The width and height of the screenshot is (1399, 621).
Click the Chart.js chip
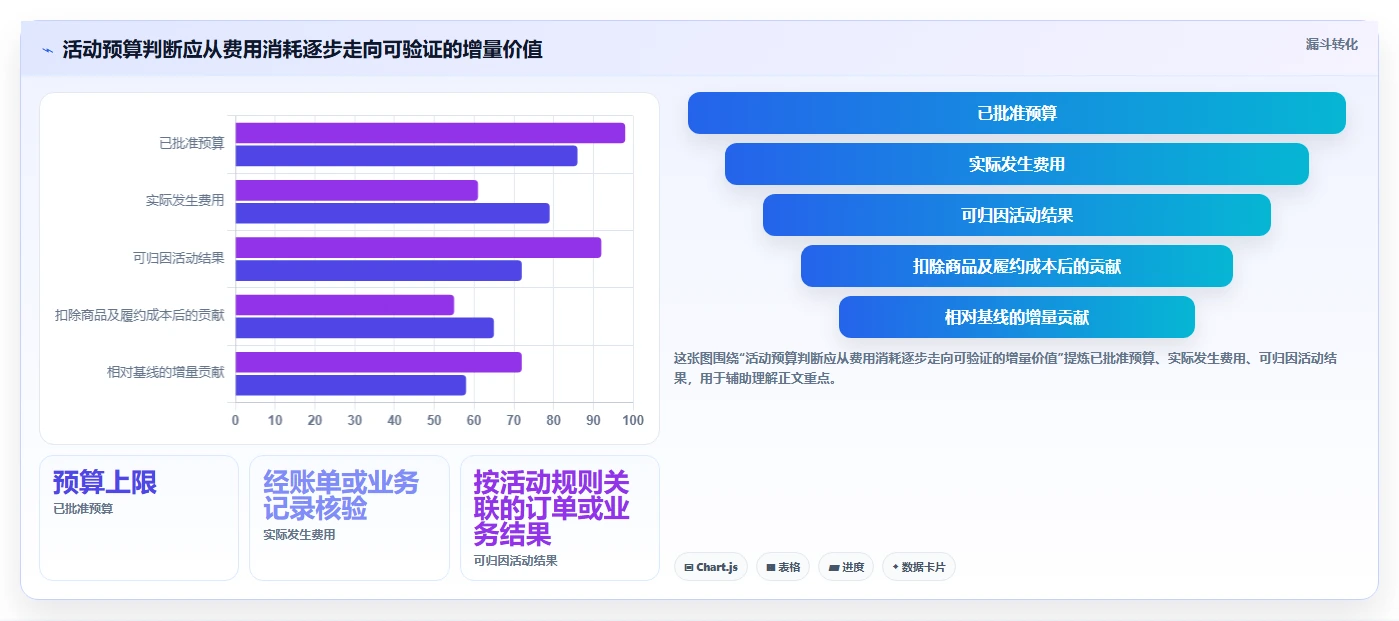pyautogui.click(x=711, y=567)
